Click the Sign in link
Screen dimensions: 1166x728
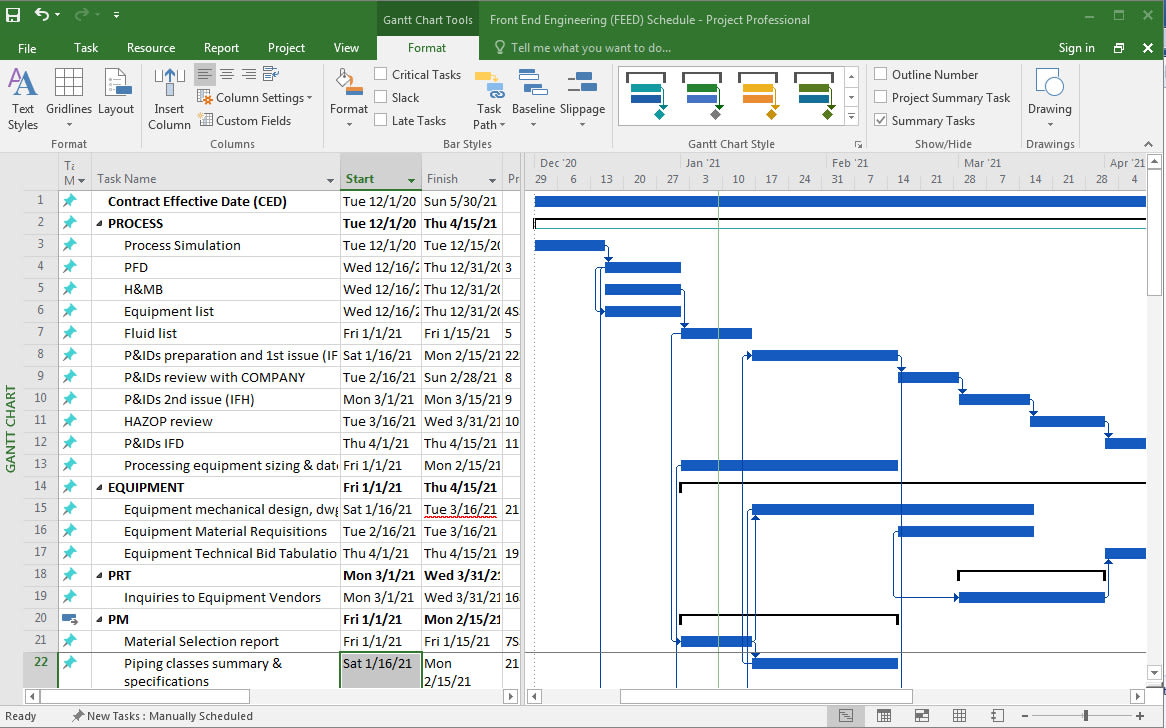[1076, 48]
